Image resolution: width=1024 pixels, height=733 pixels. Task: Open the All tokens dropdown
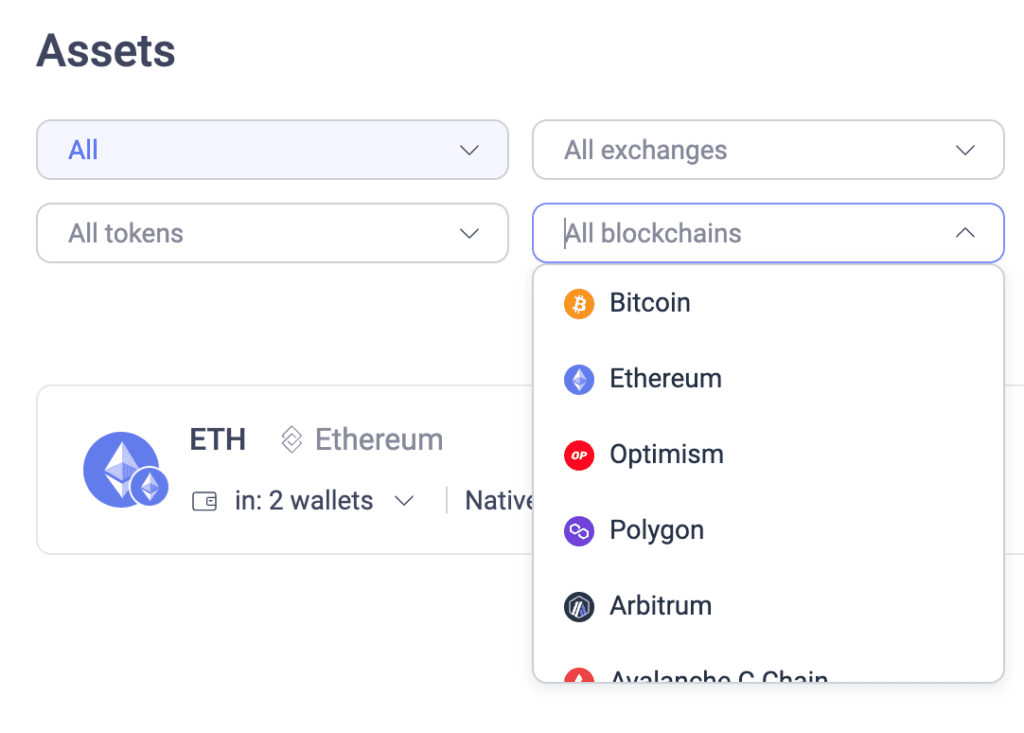pos(272,233)
